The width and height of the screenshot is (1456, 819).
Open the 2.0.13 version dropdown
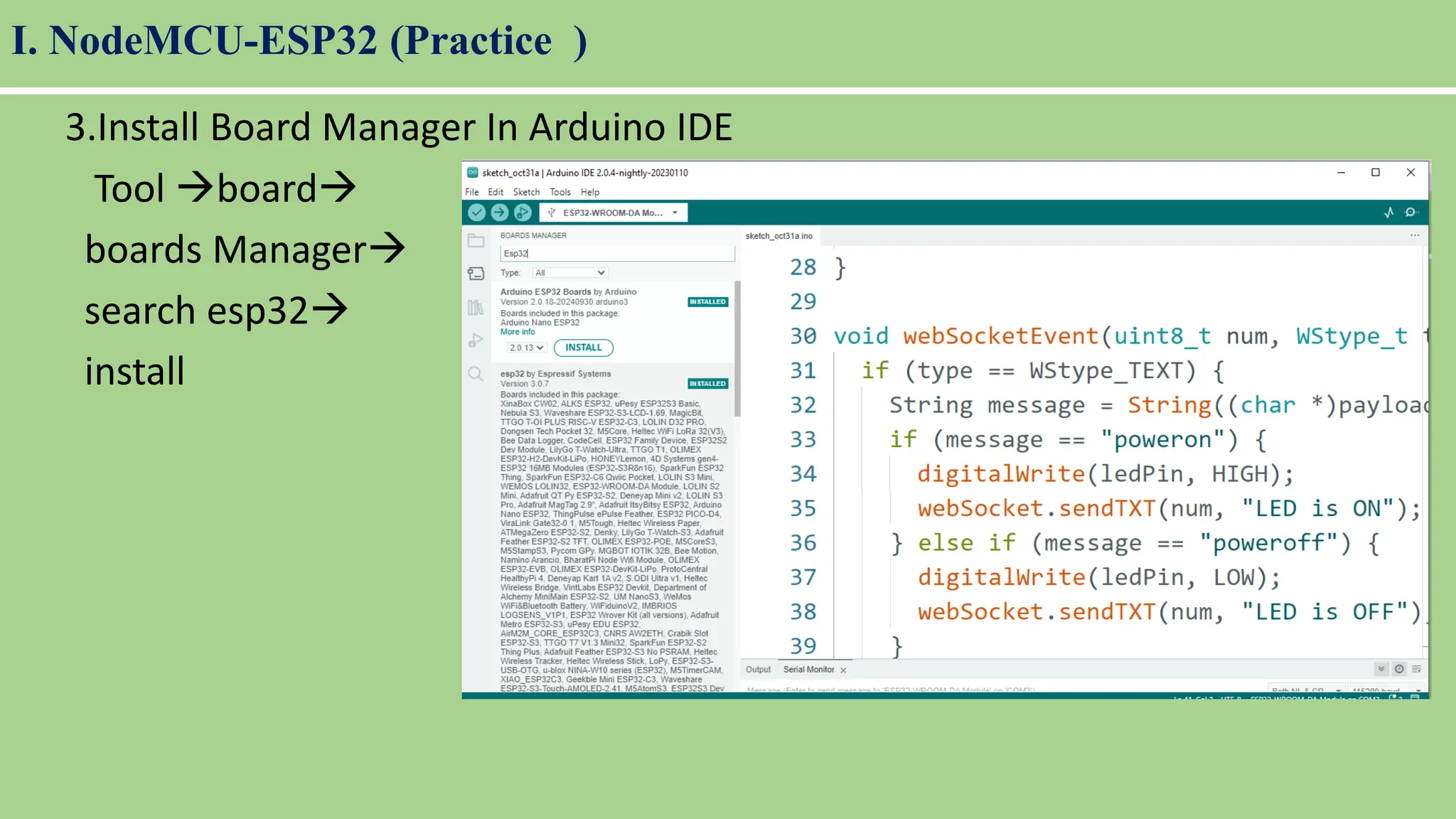[x=526, y=348]
